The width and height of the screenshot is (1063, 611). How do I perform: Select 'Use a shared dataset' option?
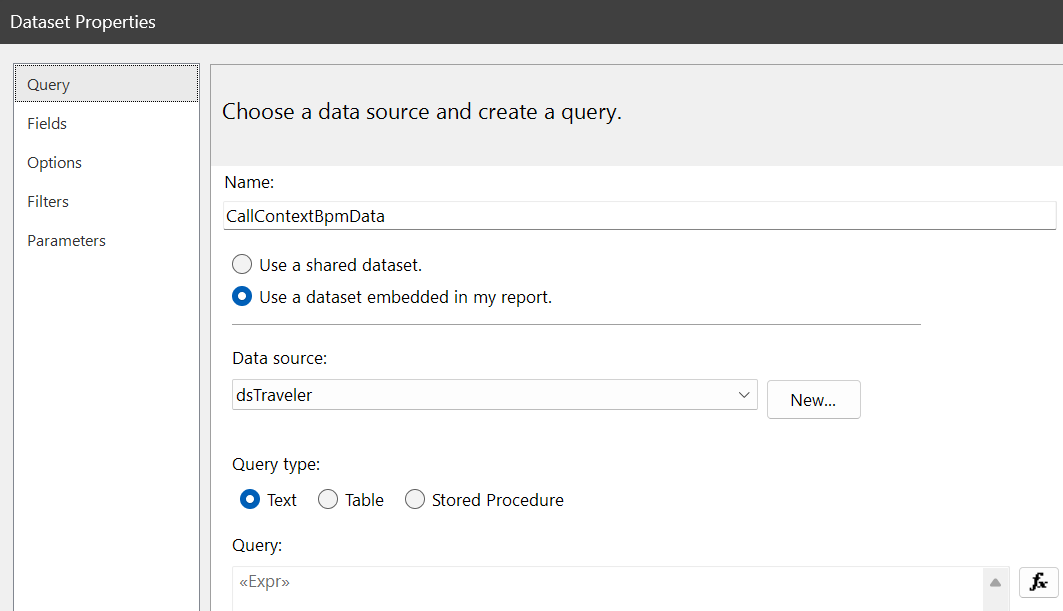coord(242,265)
